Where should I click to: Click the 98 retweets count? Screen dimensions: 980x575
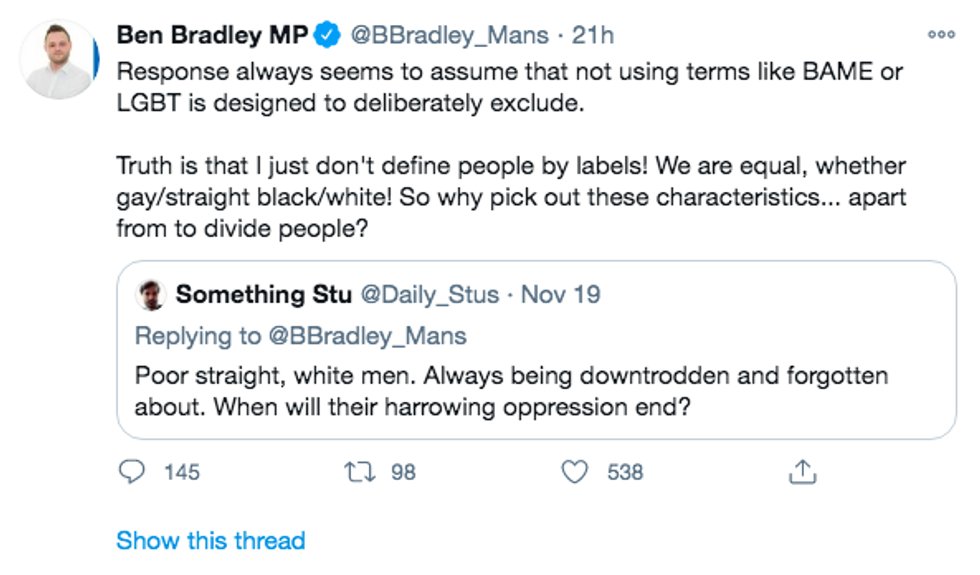click(x=403, y=472)
